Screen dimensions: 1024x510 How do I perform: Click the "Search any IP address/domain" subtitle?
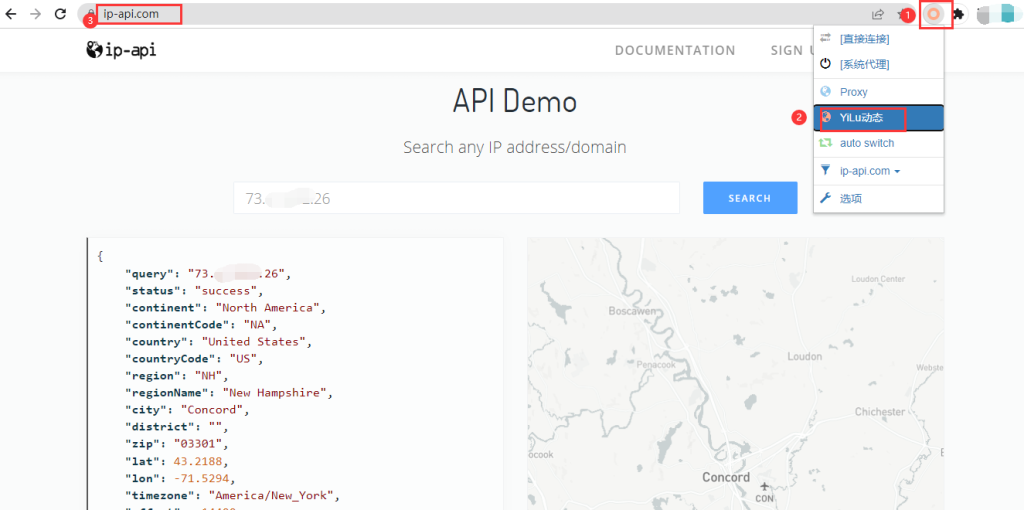pyautogui.click(x=515, y=148)
